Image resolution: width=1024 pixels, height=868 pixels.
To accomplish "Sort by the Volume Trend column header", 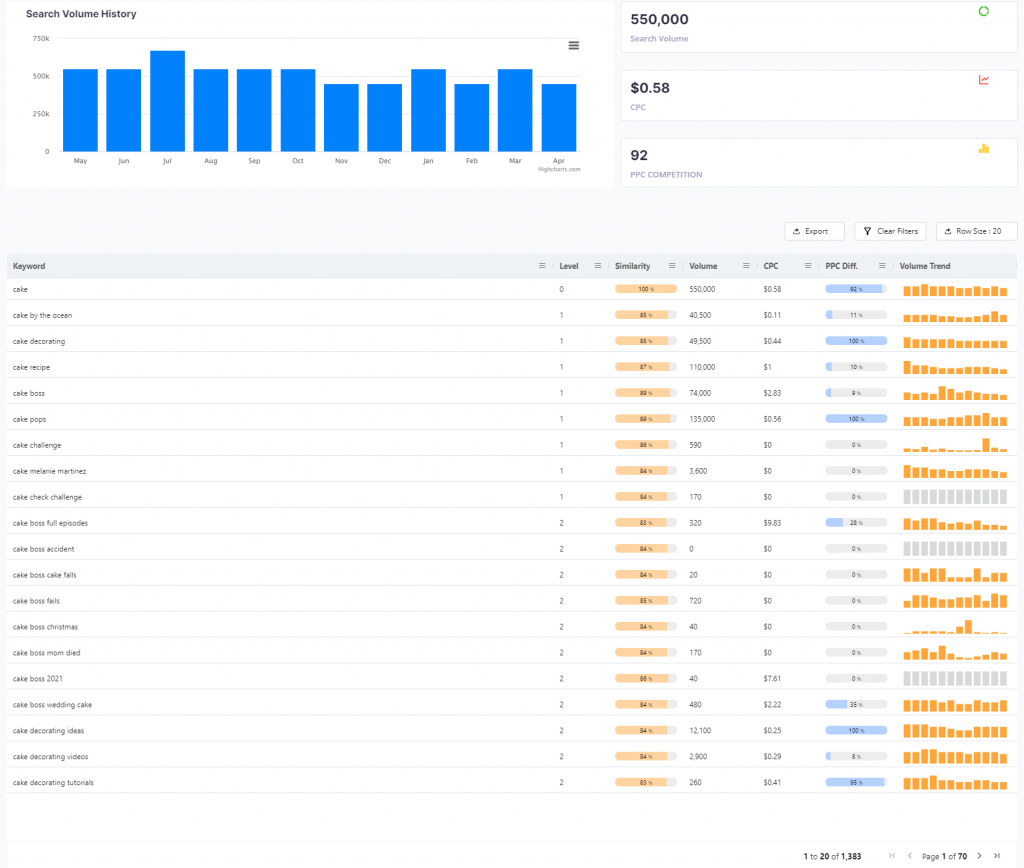I will click(x=925, y=266).
